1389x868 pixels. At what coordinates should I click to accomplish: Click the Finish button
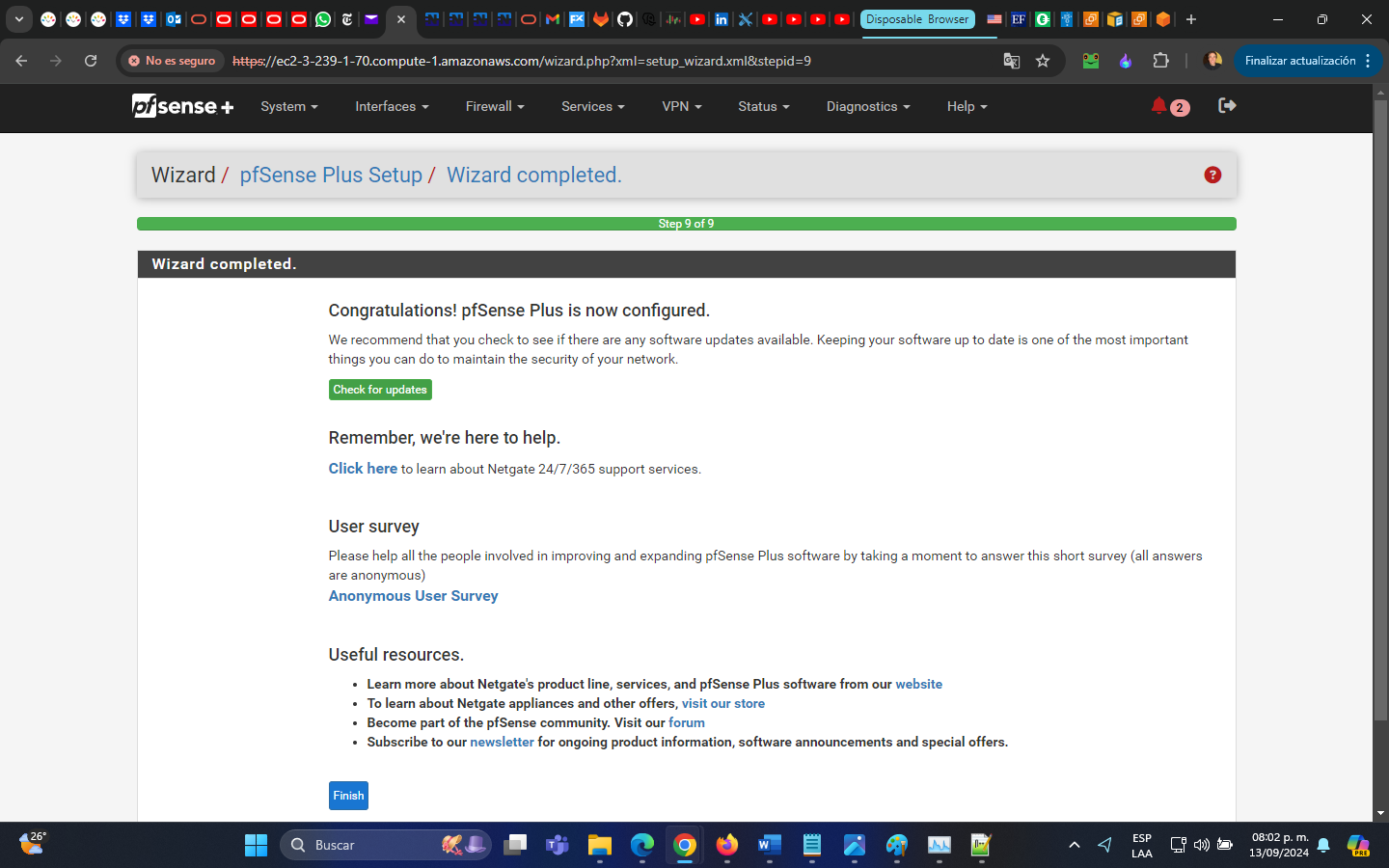[348, 796]
